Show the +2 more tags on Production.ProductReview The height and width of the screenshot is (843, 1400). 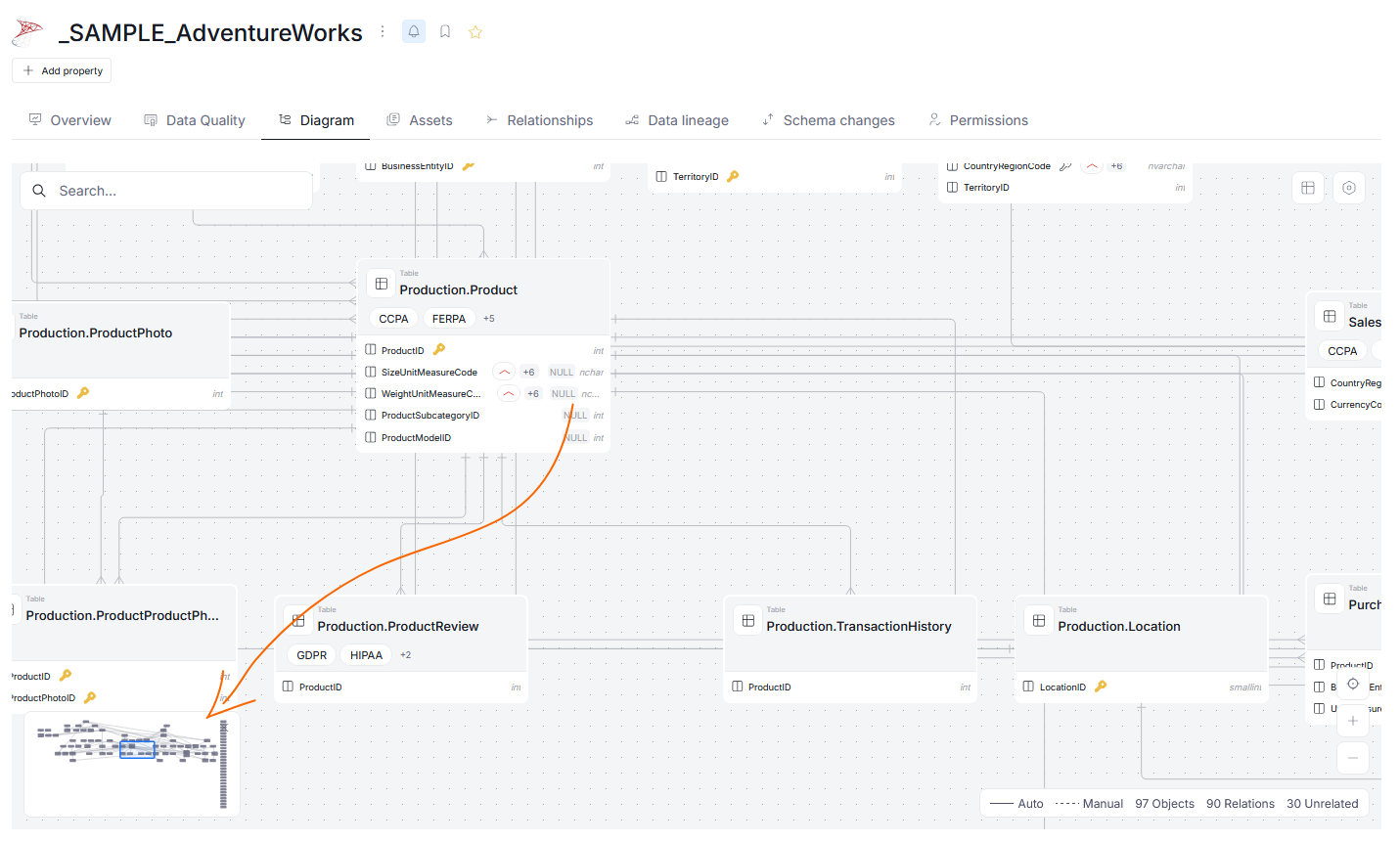[406, 655]
